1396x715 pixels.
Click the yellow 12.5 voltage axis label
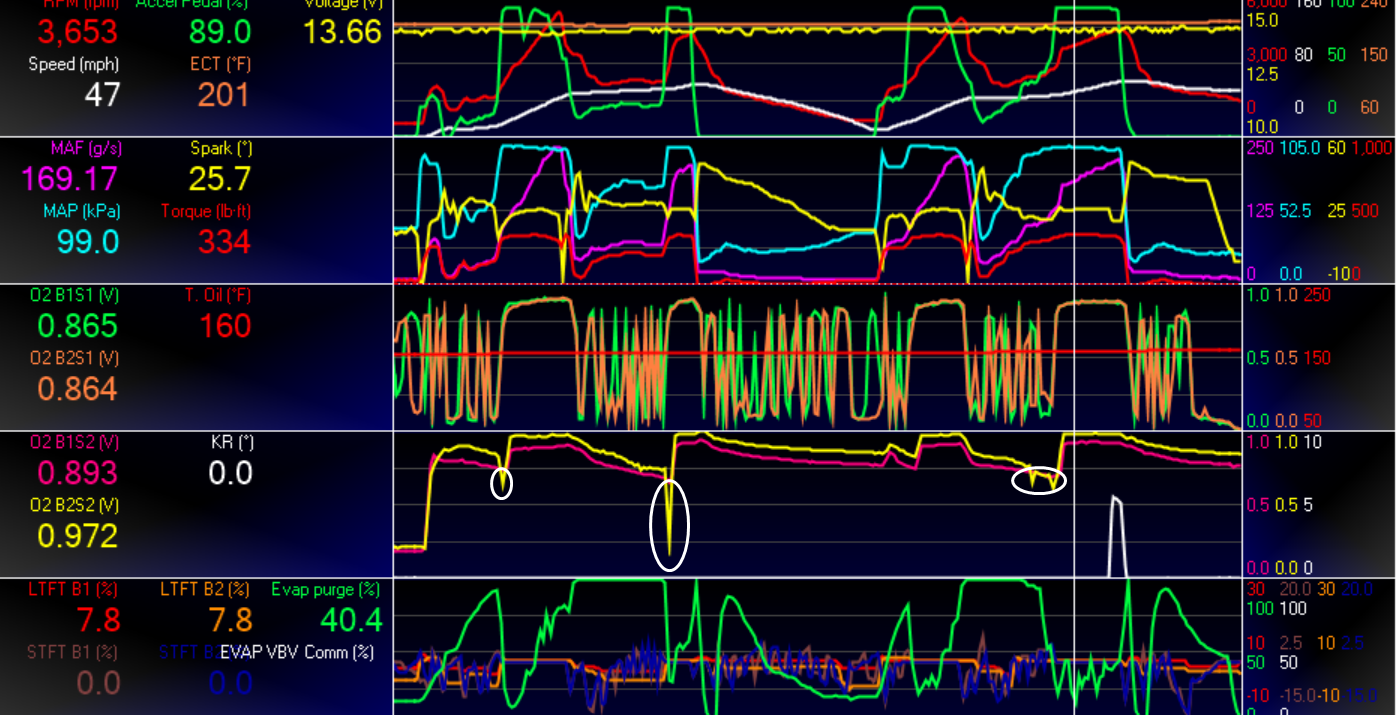coord(1261,75)
